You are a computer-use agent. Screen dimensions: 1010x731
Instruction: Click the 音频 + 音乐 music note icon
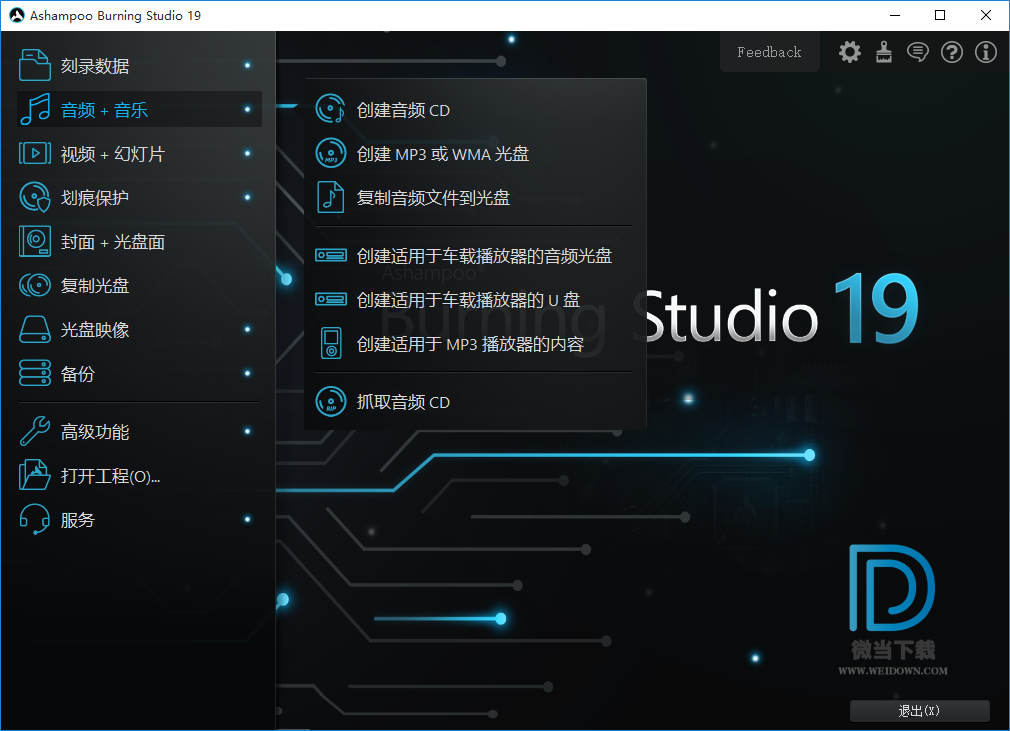tap(34, 109)
